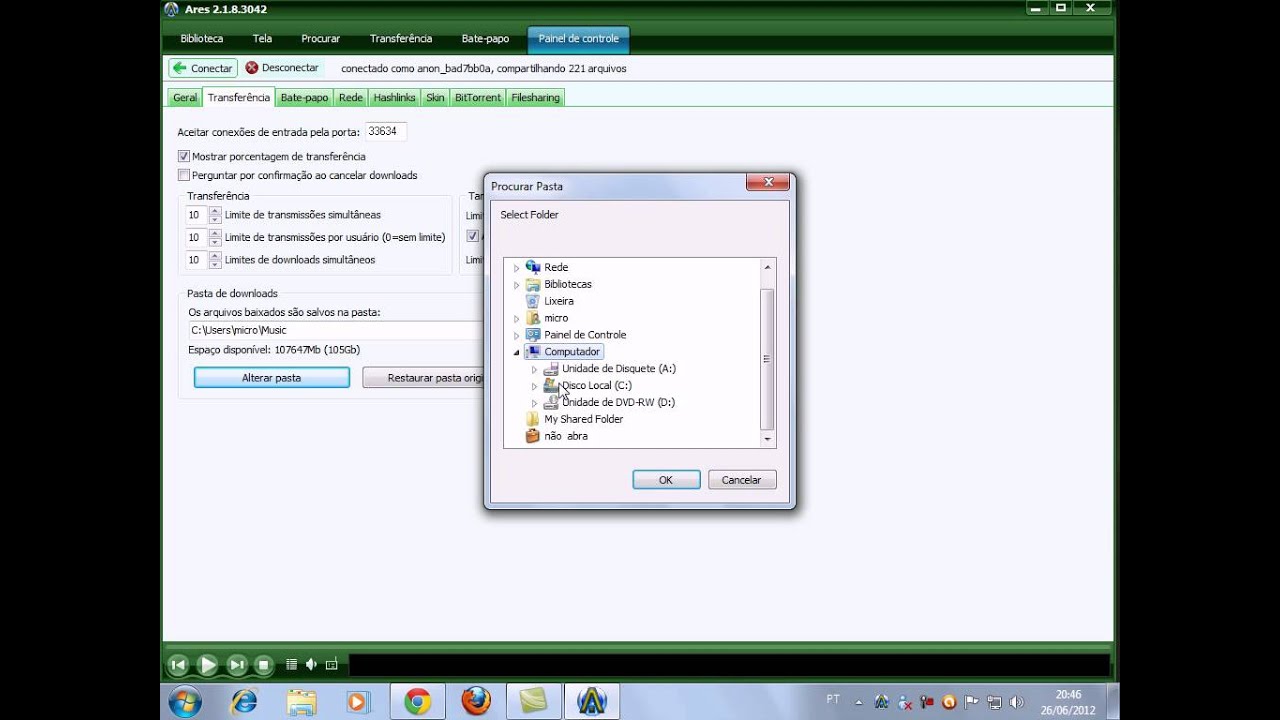The width and height of the screenshot is (1280, 720).
Task: Click the clock showing 20:46
Action: coord(1068,694)
